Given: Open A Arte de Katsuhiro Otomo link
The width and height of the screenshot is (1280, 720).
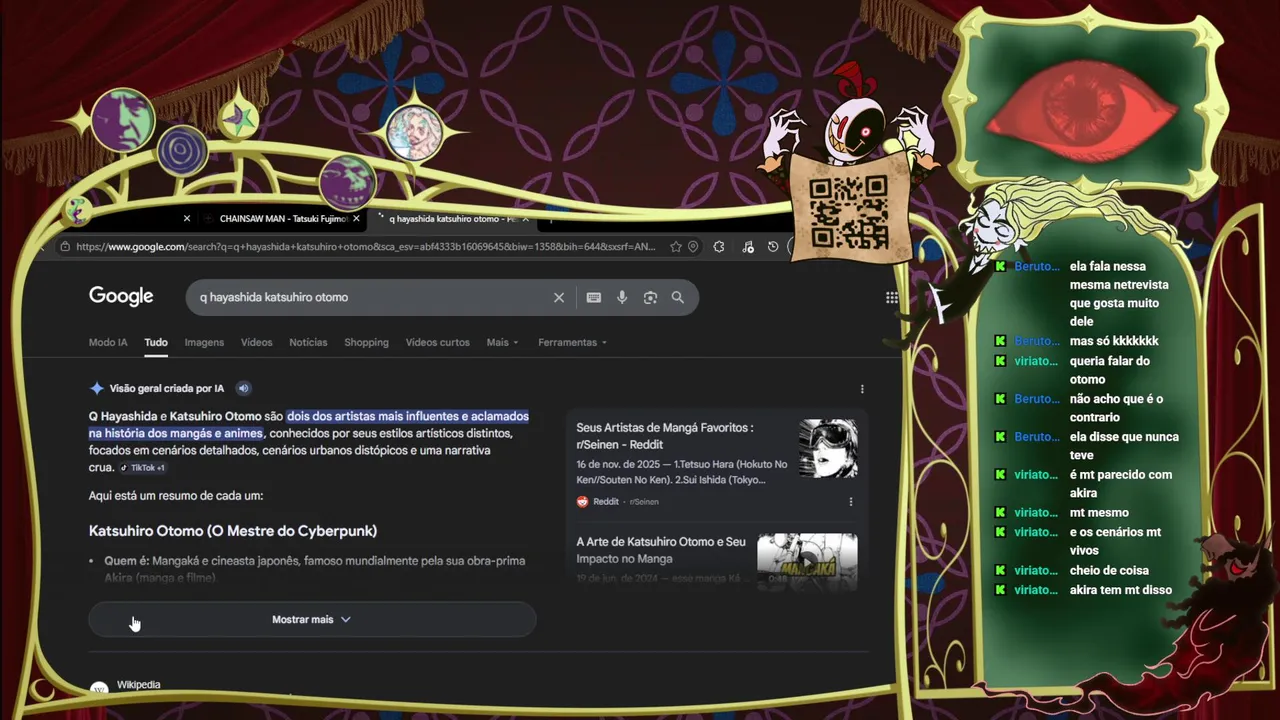Looking at the screenshot, I should click(x=661, y=549).
